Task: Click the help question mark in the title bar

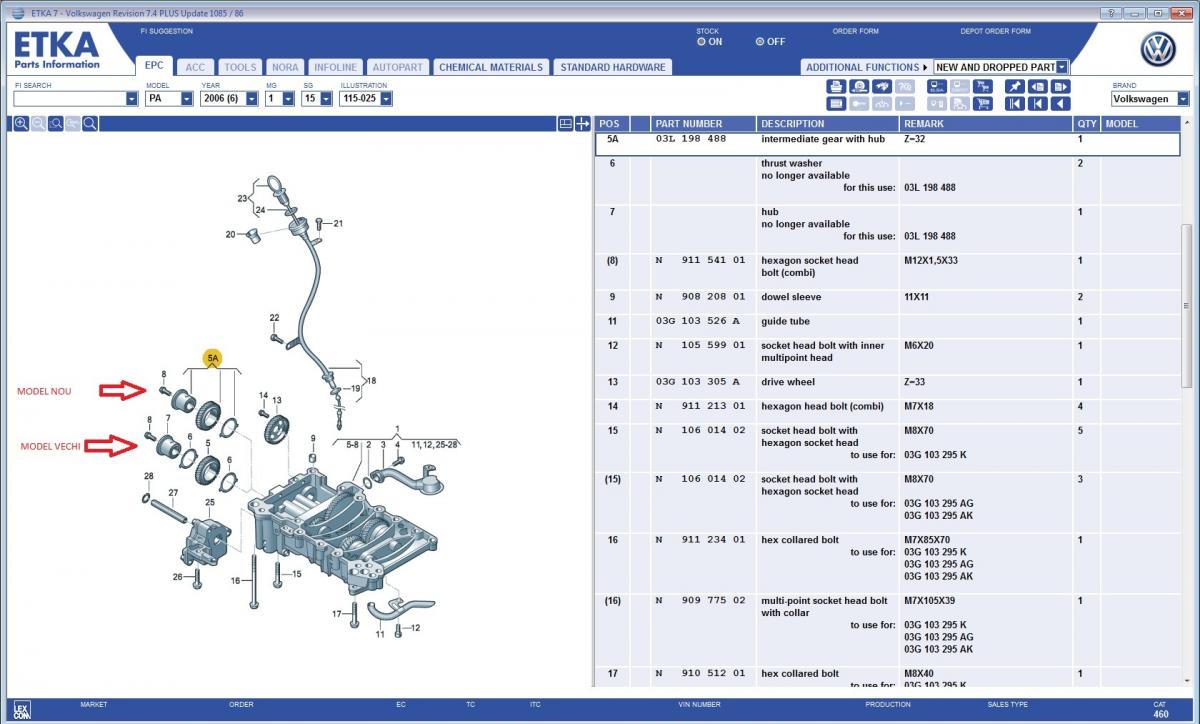Action: point(1110,13)
